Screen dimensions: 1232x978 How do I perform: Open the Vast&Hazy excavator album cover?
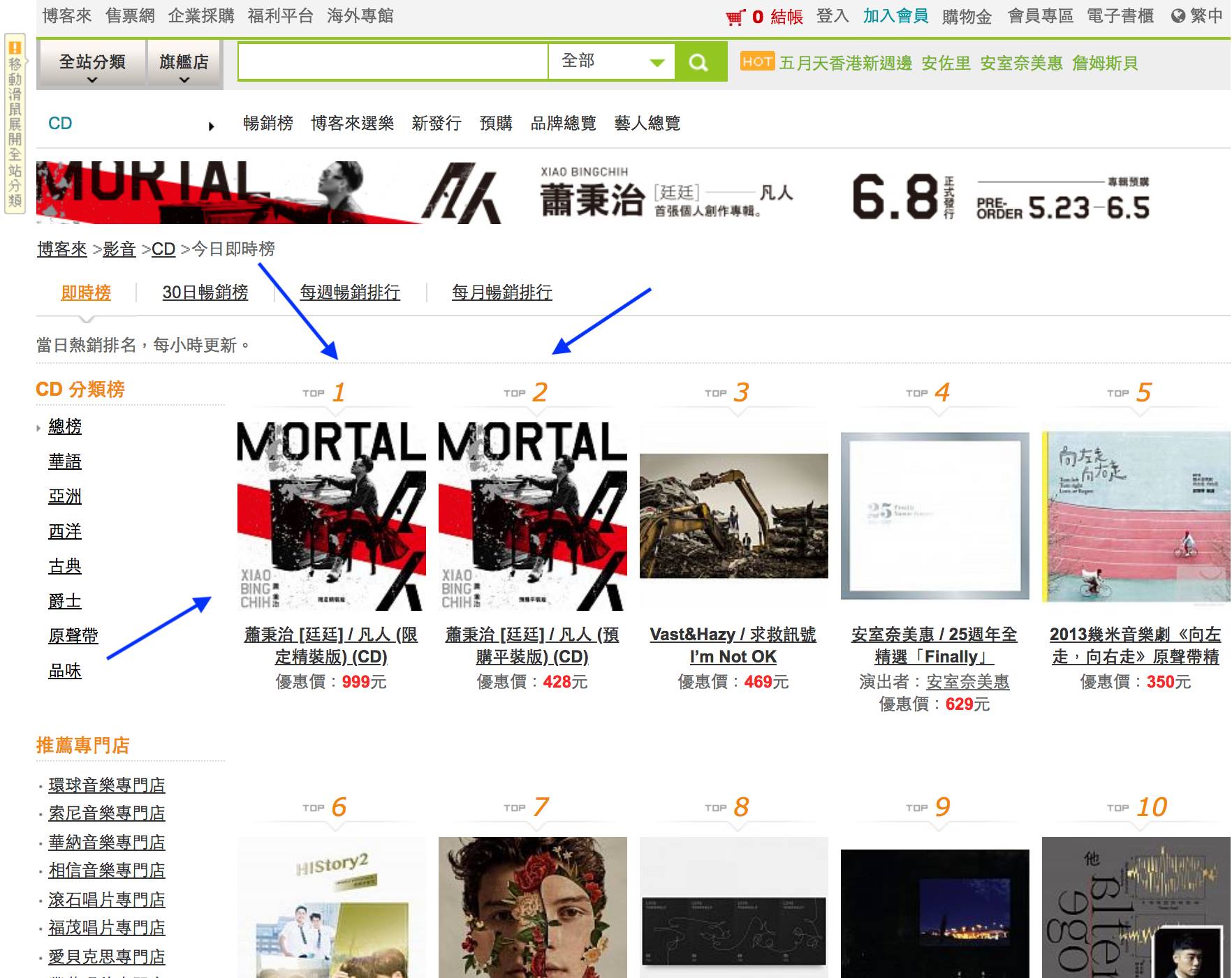point(734,516)
